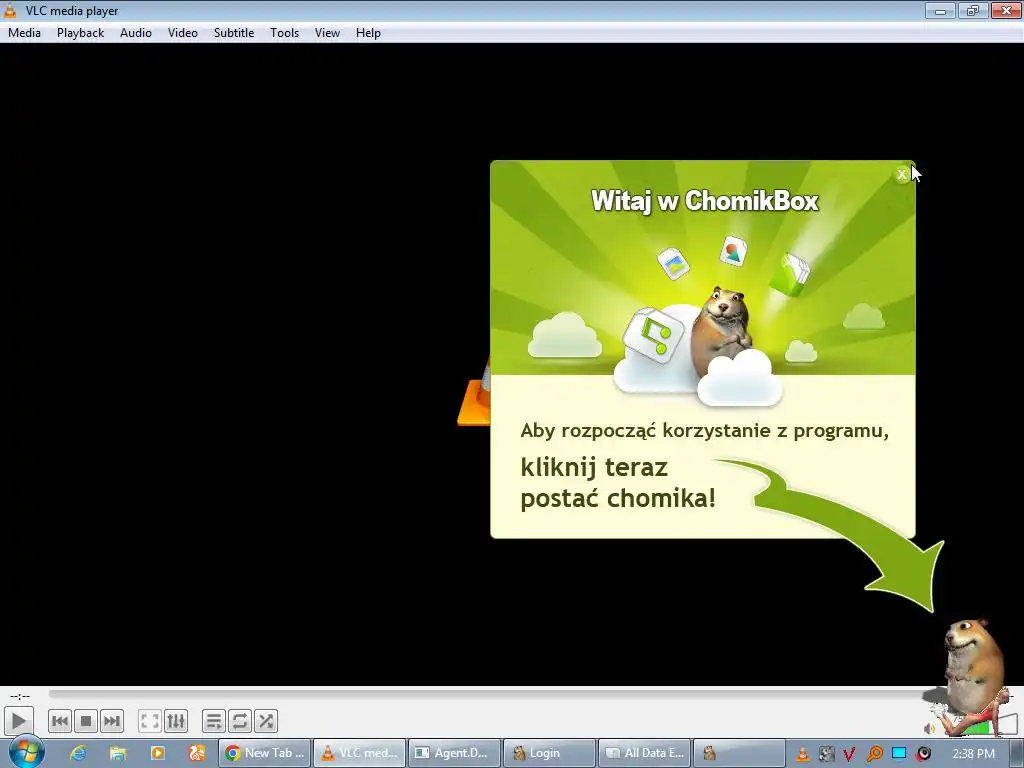
Task: Switch to VLC med... taskbar button
Action: [360, 753]
